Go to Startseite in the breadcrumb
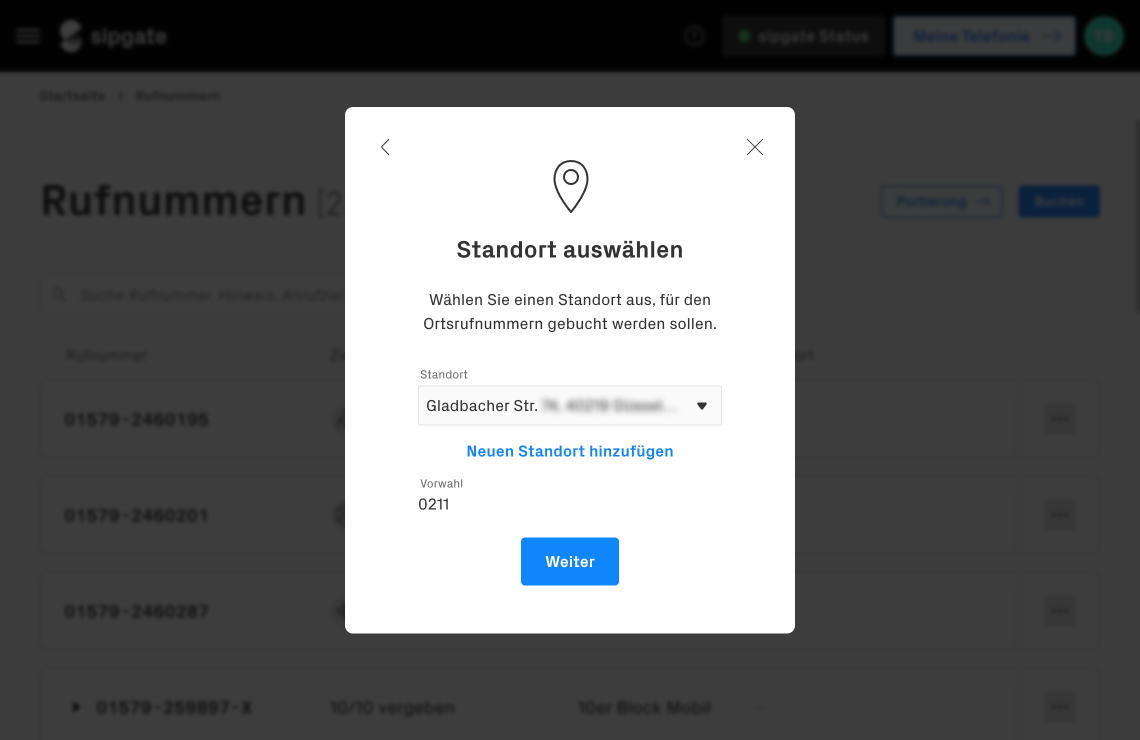The height and width of the screenshot is (740, 1140). tap(73, 96)
